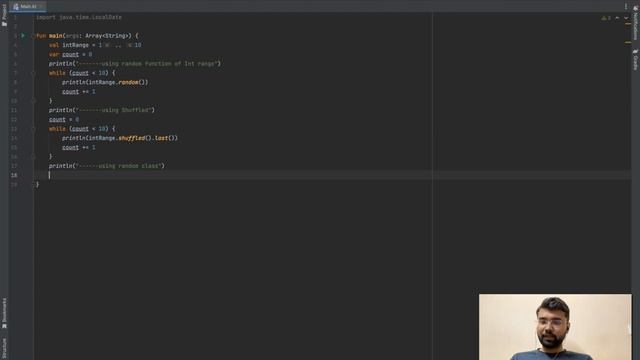Open the Main.kt editor tab
This screenshot has height=360, width=640.
[28, 7]
